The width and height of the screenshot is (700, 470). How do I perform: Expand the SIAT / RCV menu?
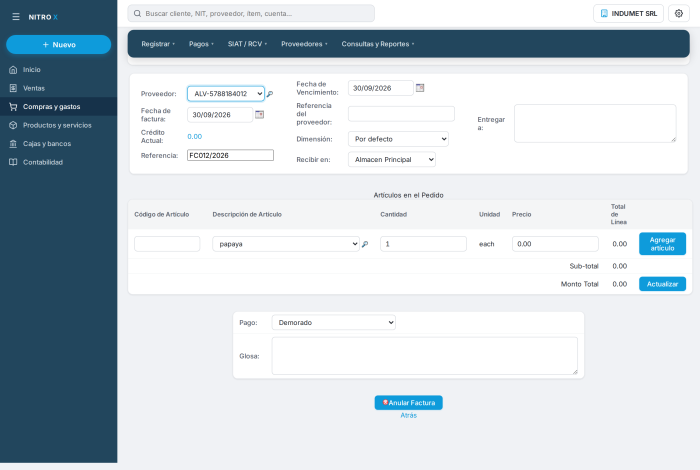click(x=247, y=44)
